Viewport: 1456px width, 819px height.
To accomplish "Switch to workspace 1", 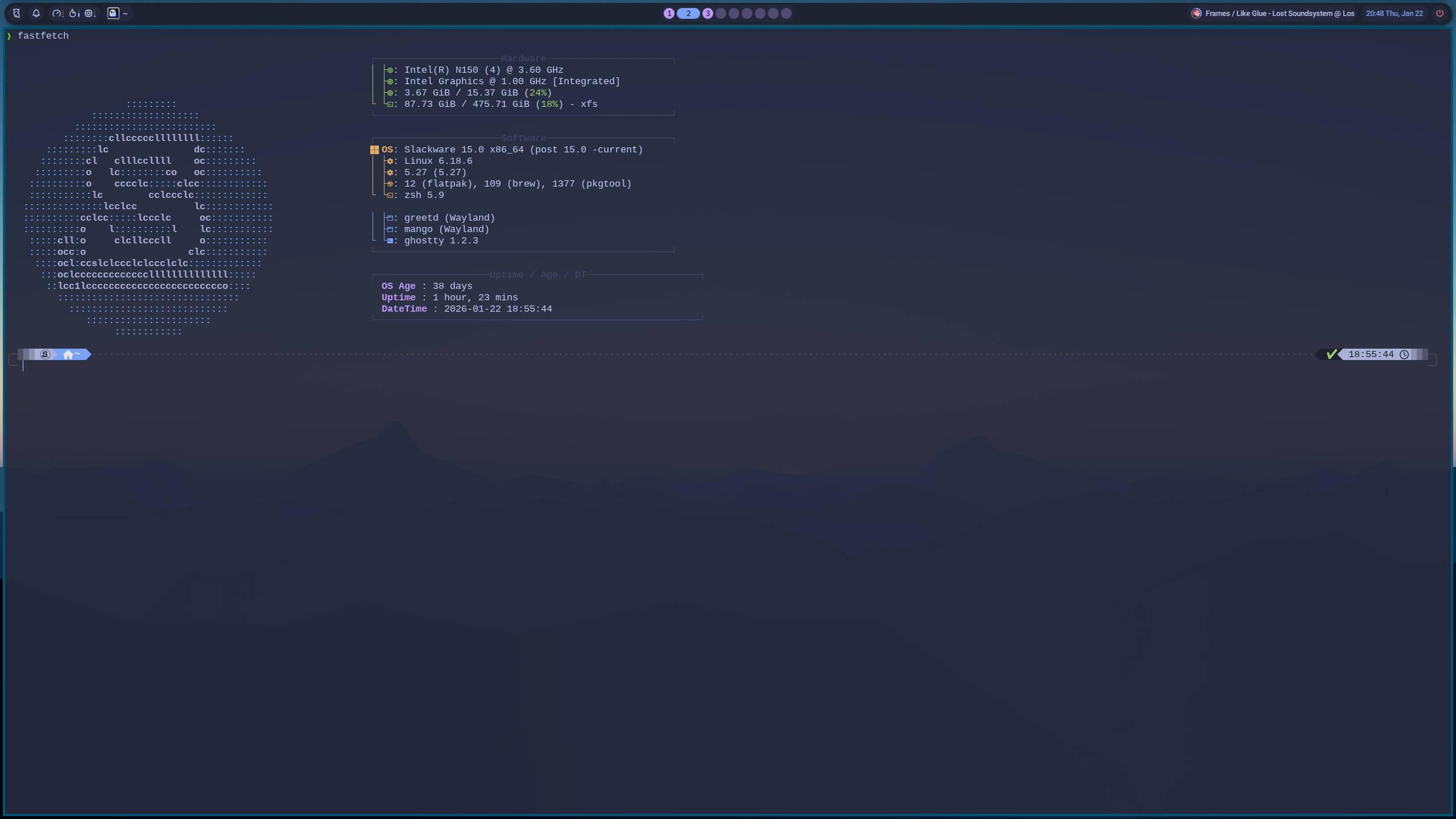I will [x=669, y=13].
